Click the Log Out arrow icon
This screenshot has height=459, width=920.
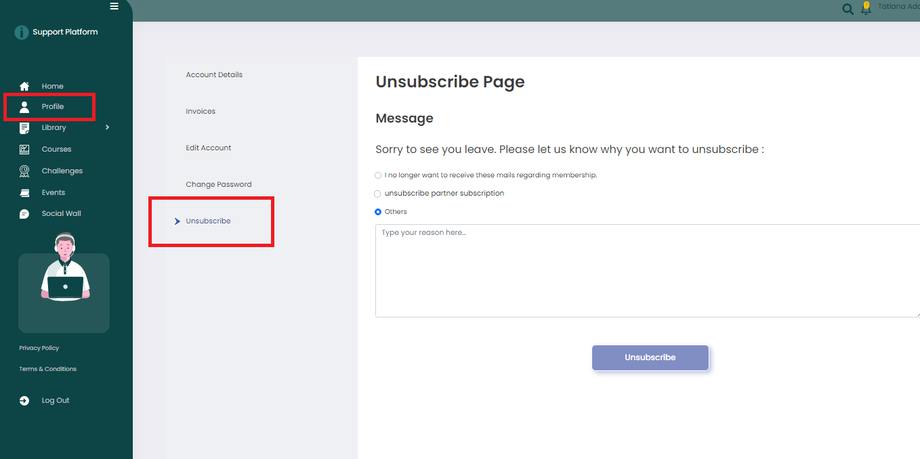click(24, 401)
